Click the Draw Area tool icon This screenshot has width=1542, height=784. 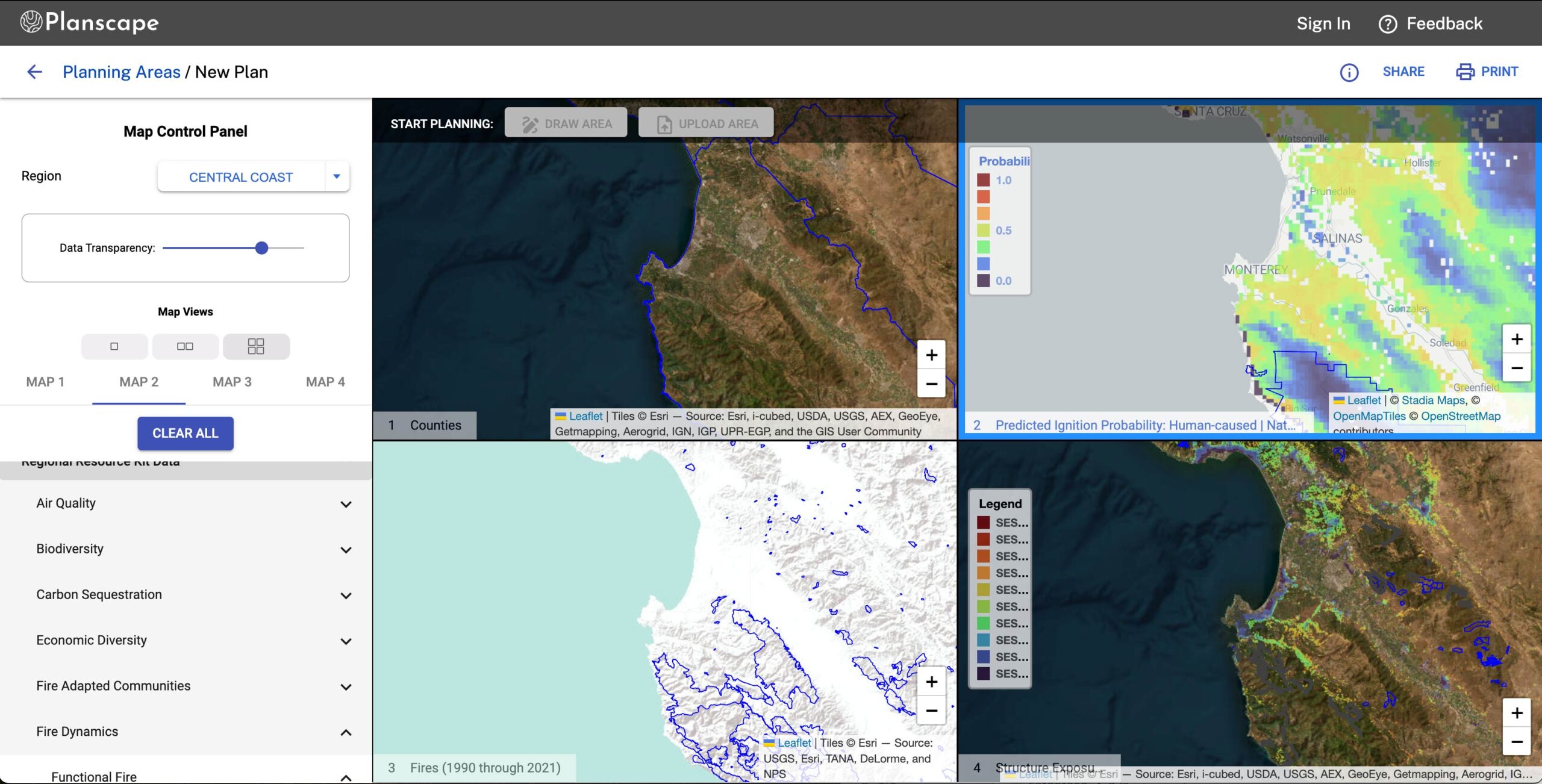pos(529,123)
